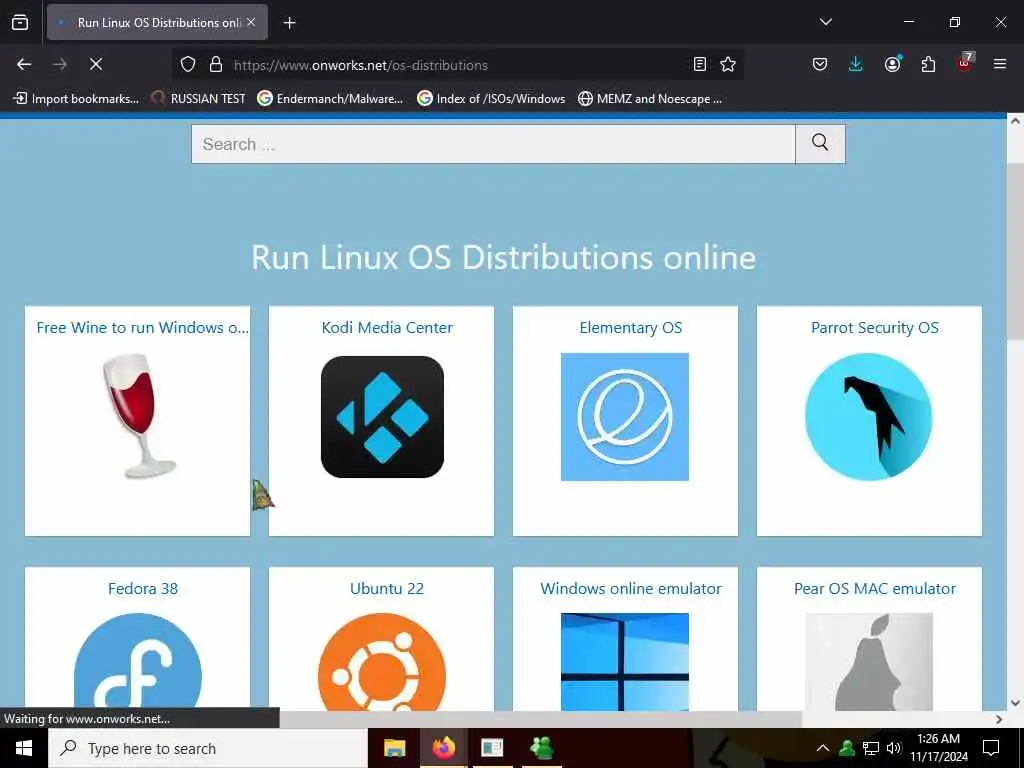
Task: Open the Ubuntu 22 title link
Action: point(387,588)
